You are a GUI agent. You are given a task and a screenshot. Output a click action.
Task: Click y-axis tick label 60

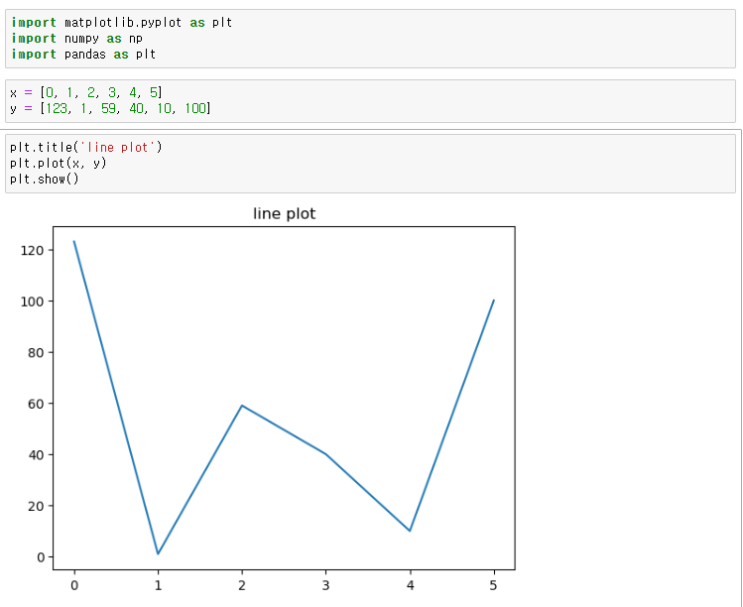tap(36, 404)
